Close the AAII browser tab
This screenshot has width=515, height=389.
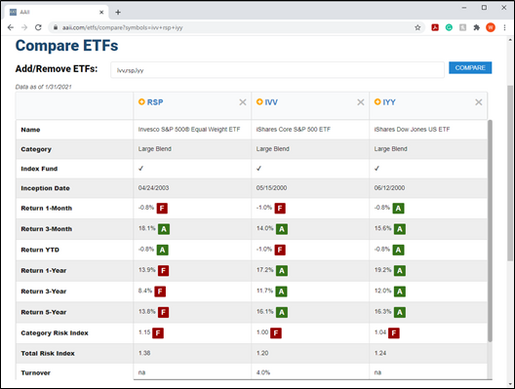102,12
